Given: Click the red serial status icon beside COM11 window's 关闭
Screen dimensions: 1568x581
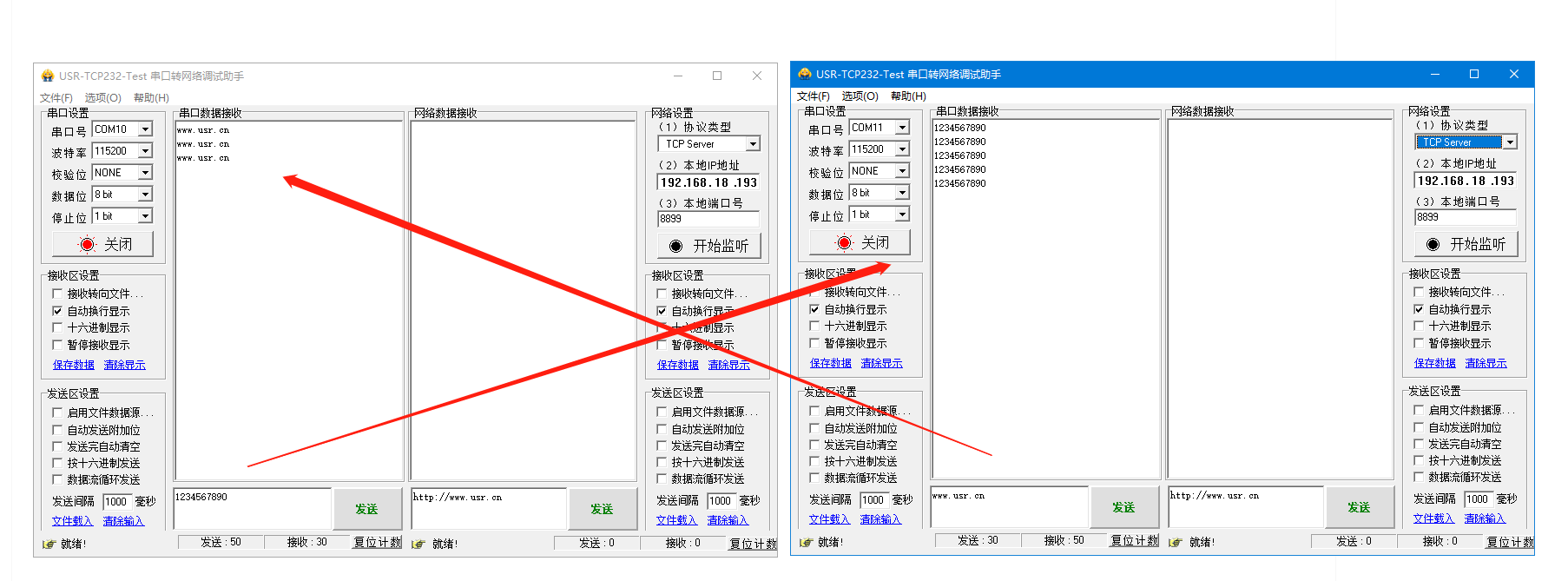Looking at the screenshot, I should click(844, 243).
